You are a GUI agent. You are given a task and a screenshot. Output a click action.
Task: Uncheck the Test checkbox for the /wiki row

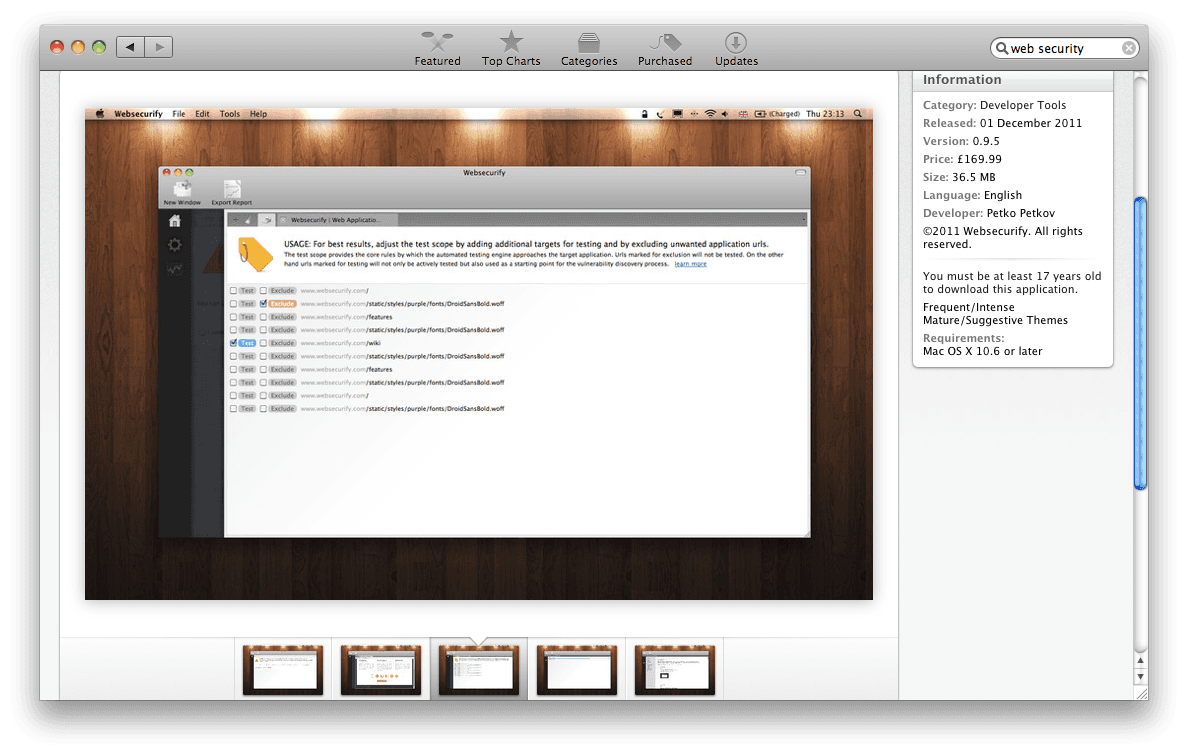tap(233, 343)
